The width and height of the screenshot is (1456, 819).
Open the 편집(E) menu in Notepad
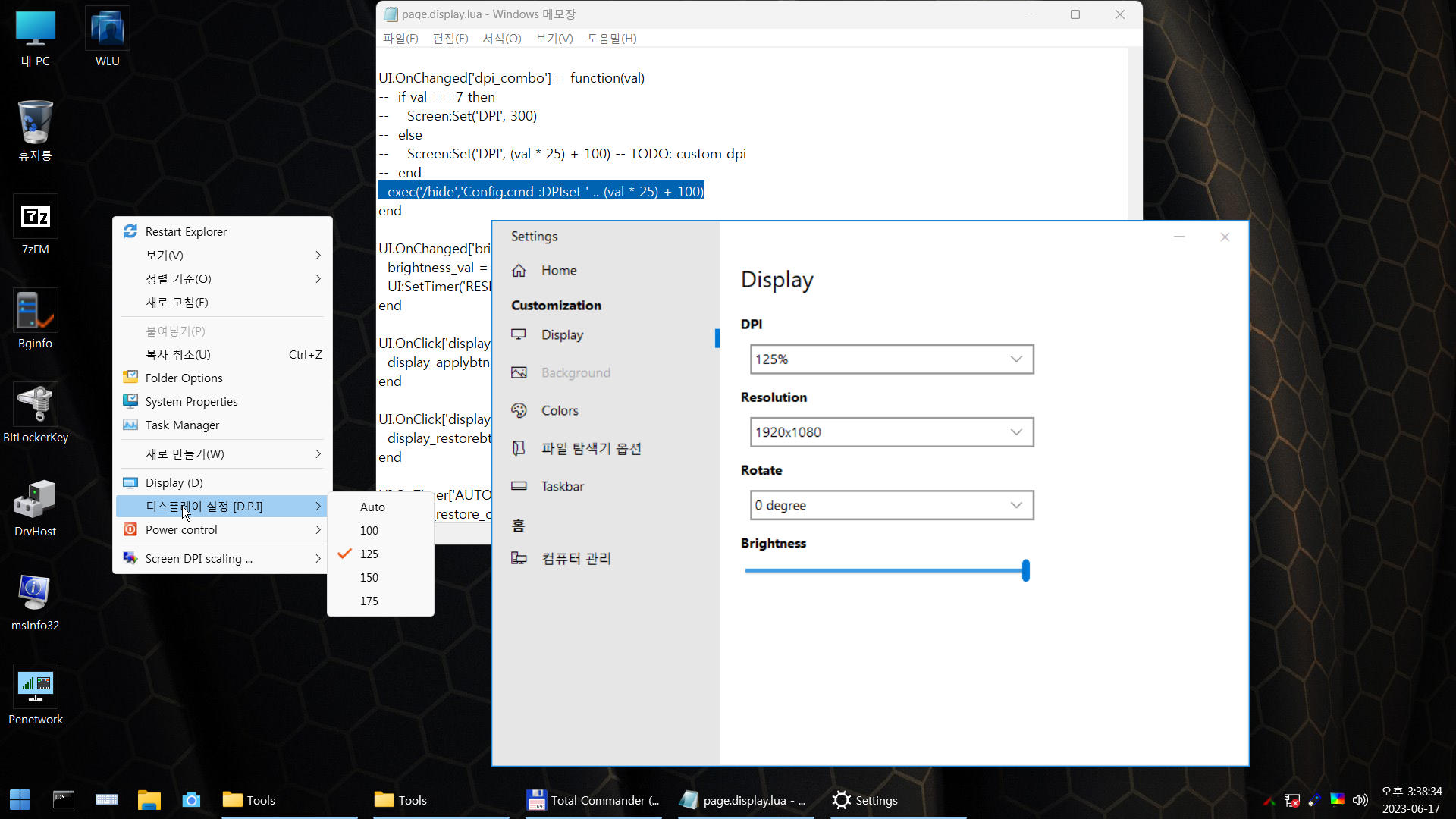click(x=450, y=38)
